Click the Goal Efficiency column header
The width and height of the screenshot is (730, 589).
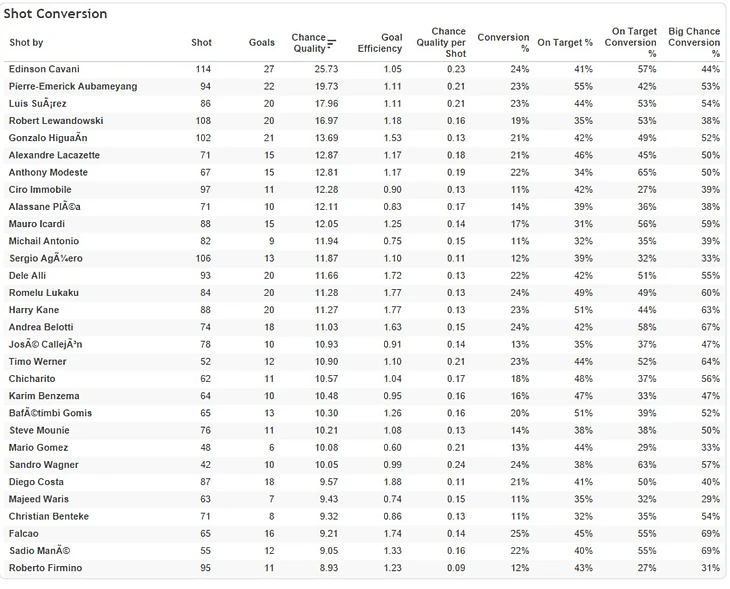(380, 43)
